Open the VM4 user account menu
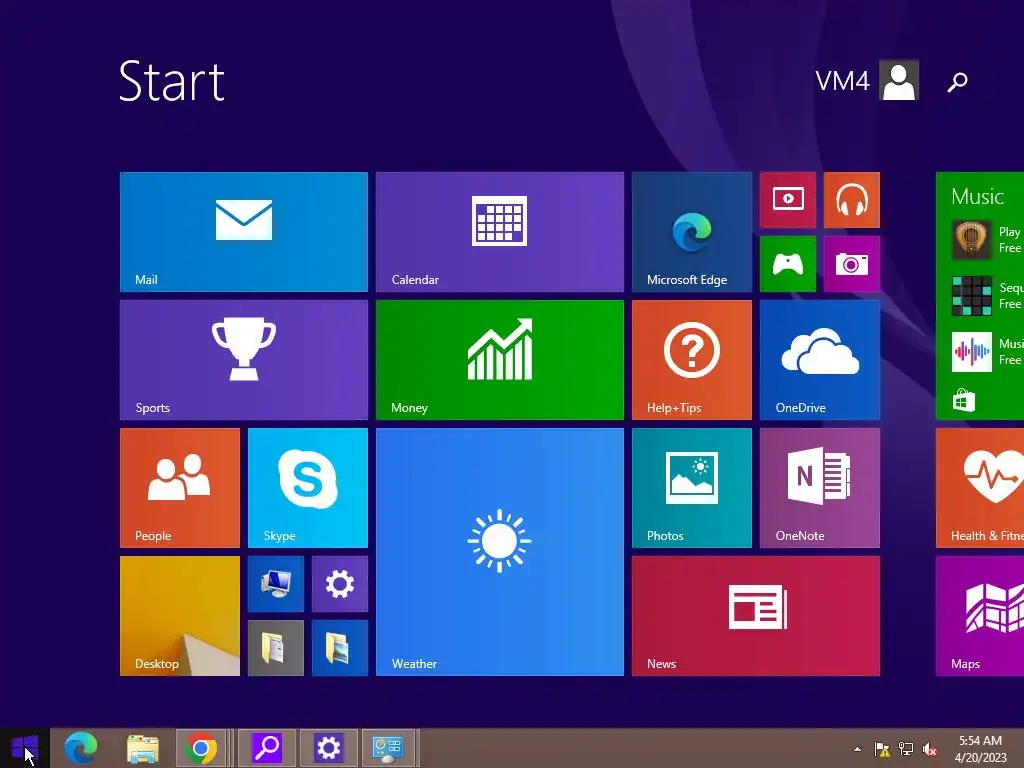This screenshot has width=1024, height=768. [x=867, y=81]
